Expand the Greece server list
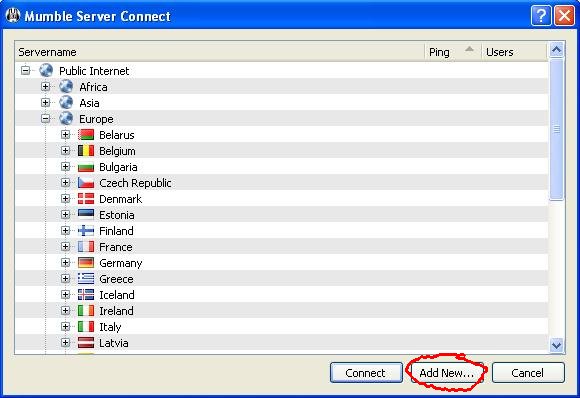This screenshot has height=398, width=580. 65,279
